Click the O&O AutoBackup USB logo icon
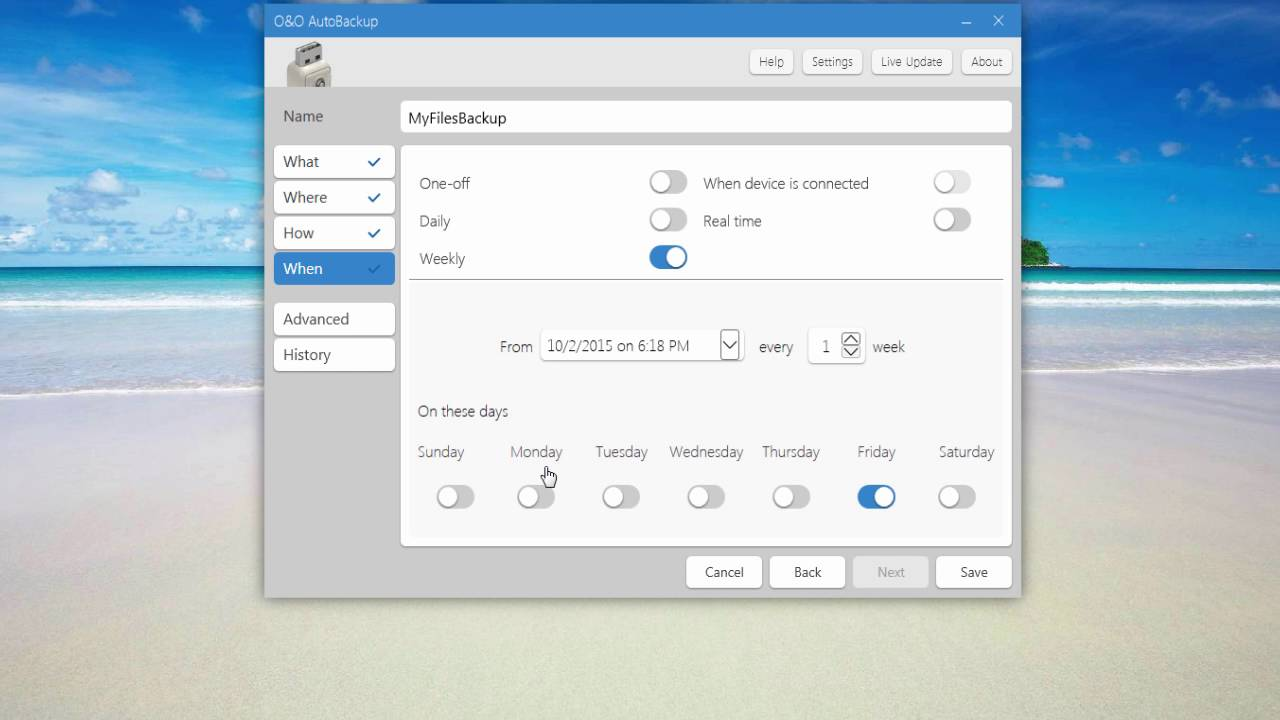This screenshot has width=1280, height=720. (x=309, y=64)
